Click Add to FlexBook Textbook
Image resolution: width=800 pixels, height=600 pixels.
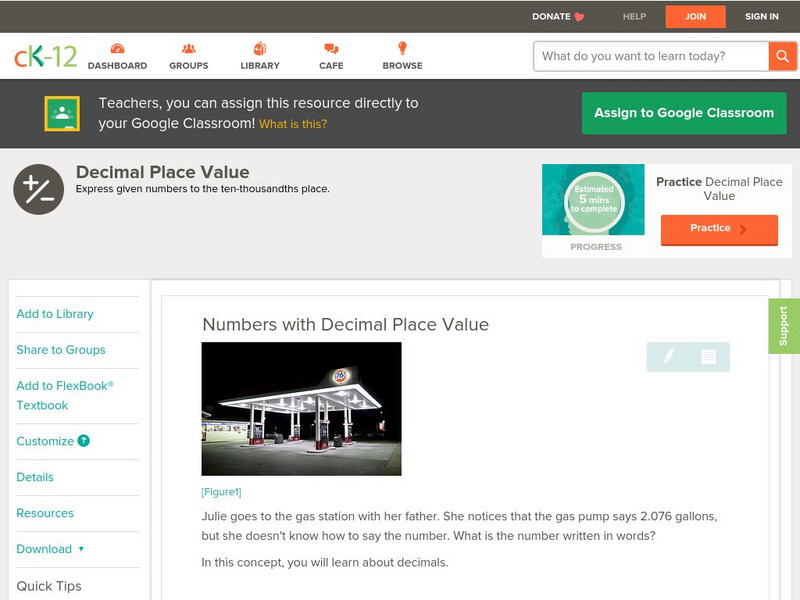coord(65,395)
